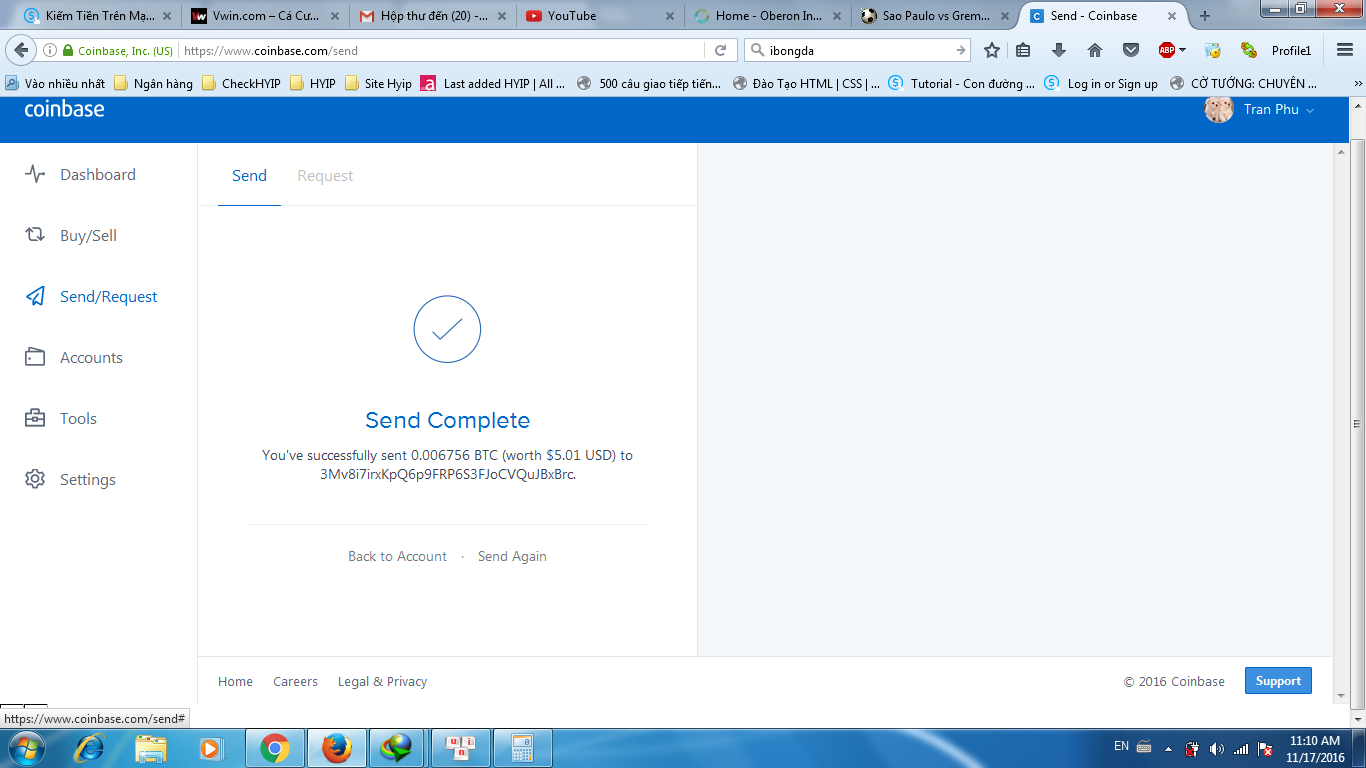Launch Internet Explorer from the taskbar
The height and width of the screenshot is (768, 1366).
89,748
